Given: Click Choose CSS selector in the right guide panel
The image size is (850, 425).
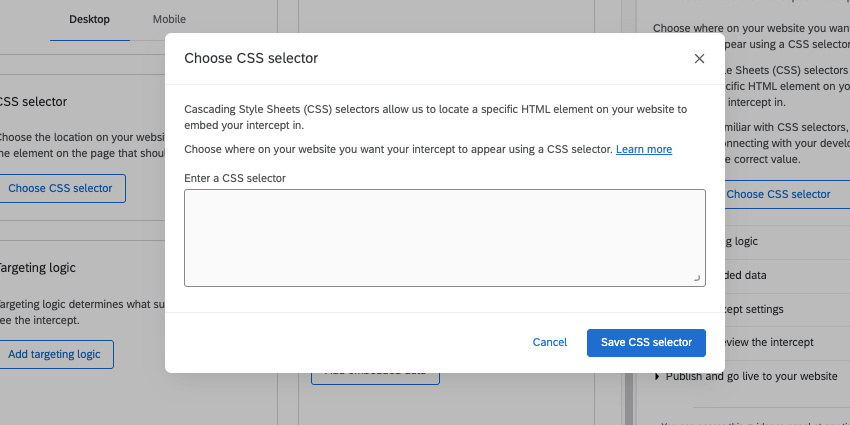Looking at the screenshot, I should tap(778, 194).
